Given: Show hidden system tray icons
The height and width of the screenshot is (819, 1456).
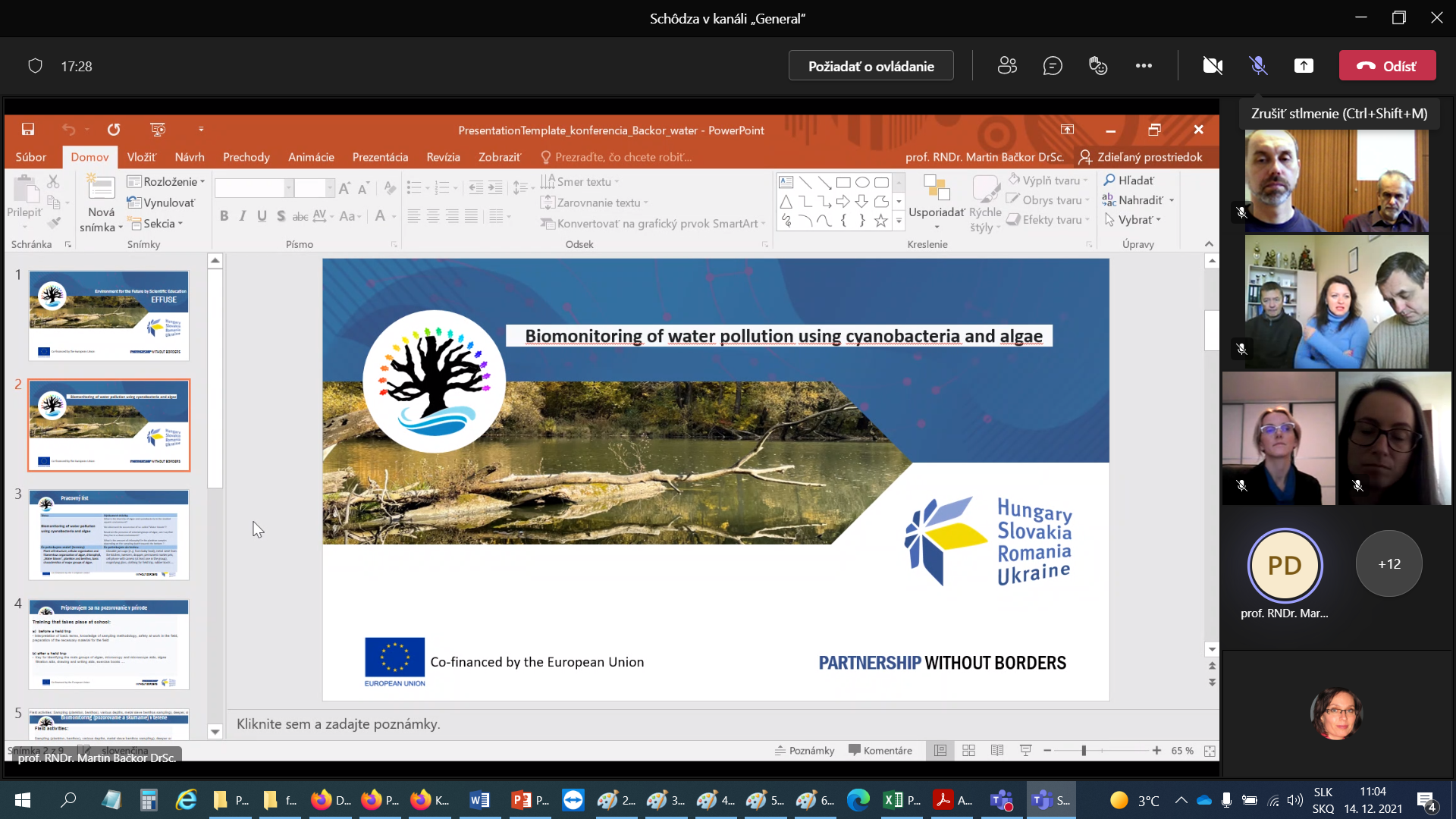Looking at the screenshot, I should 1181,800.
